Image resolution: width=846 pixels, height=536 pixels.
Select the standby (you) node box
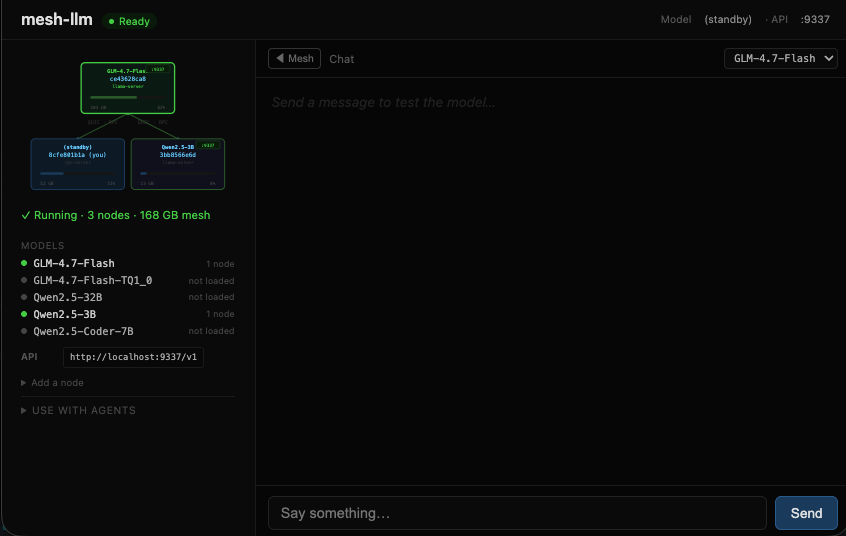point(77,163)
